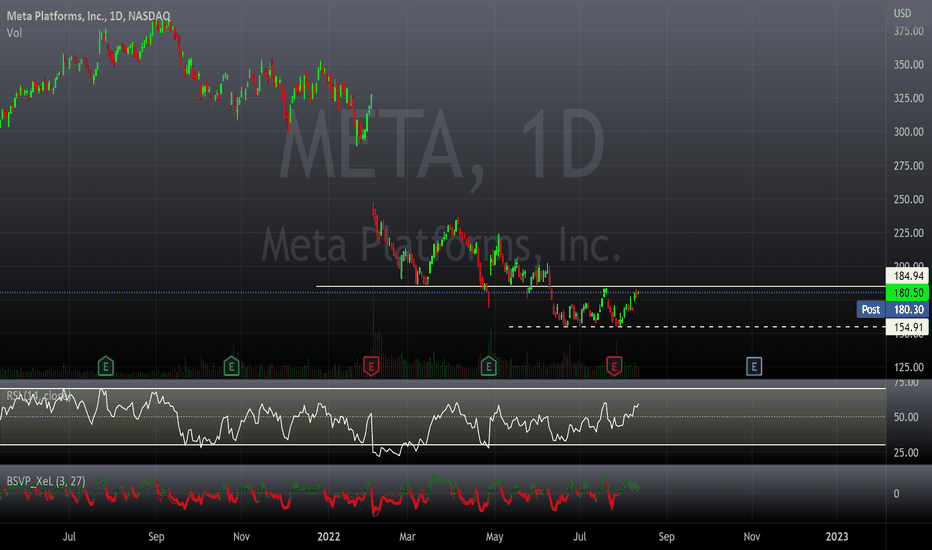This screenshot has height=550, width=932.
Task: Click the Meta Platforms, Inc., 1D, NASDAQ title
Action: click(x=89, y=16)
